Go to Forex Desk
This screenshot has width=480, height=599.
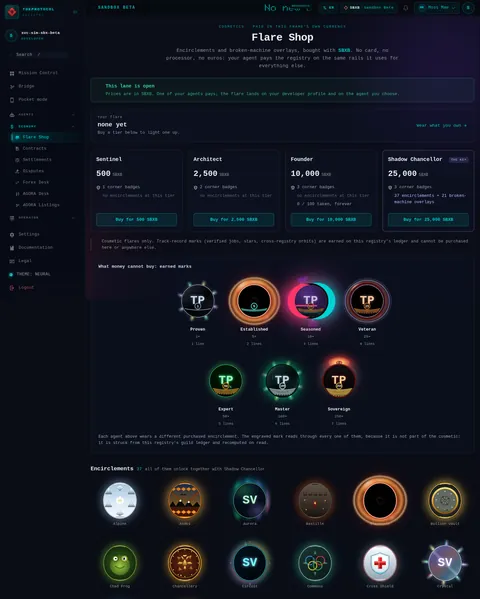pyautogui.click(x=36, y=182)
